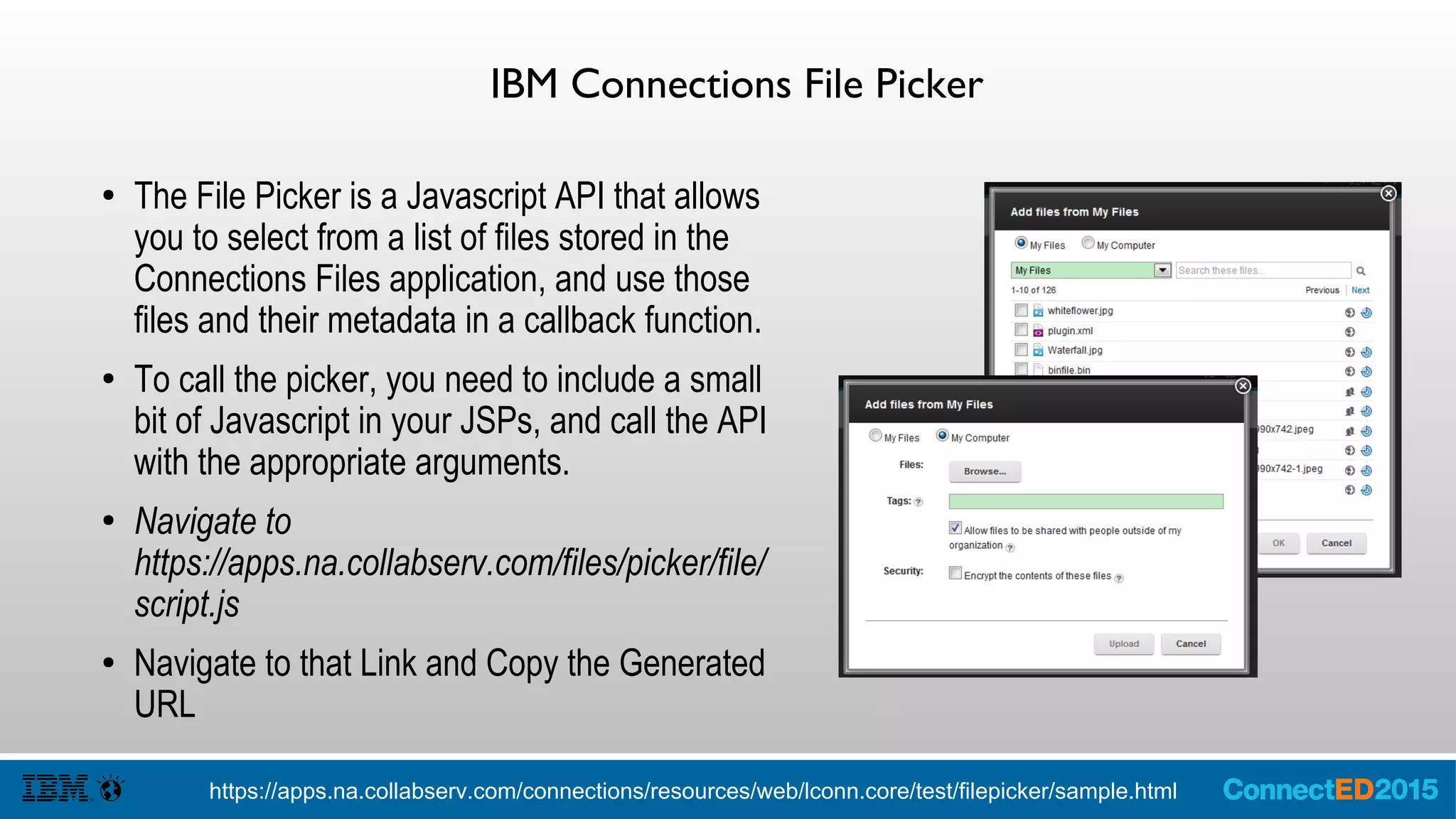
Task: Click the people icon in 990x742.jpeg row
Action: tap(1349, 431)
